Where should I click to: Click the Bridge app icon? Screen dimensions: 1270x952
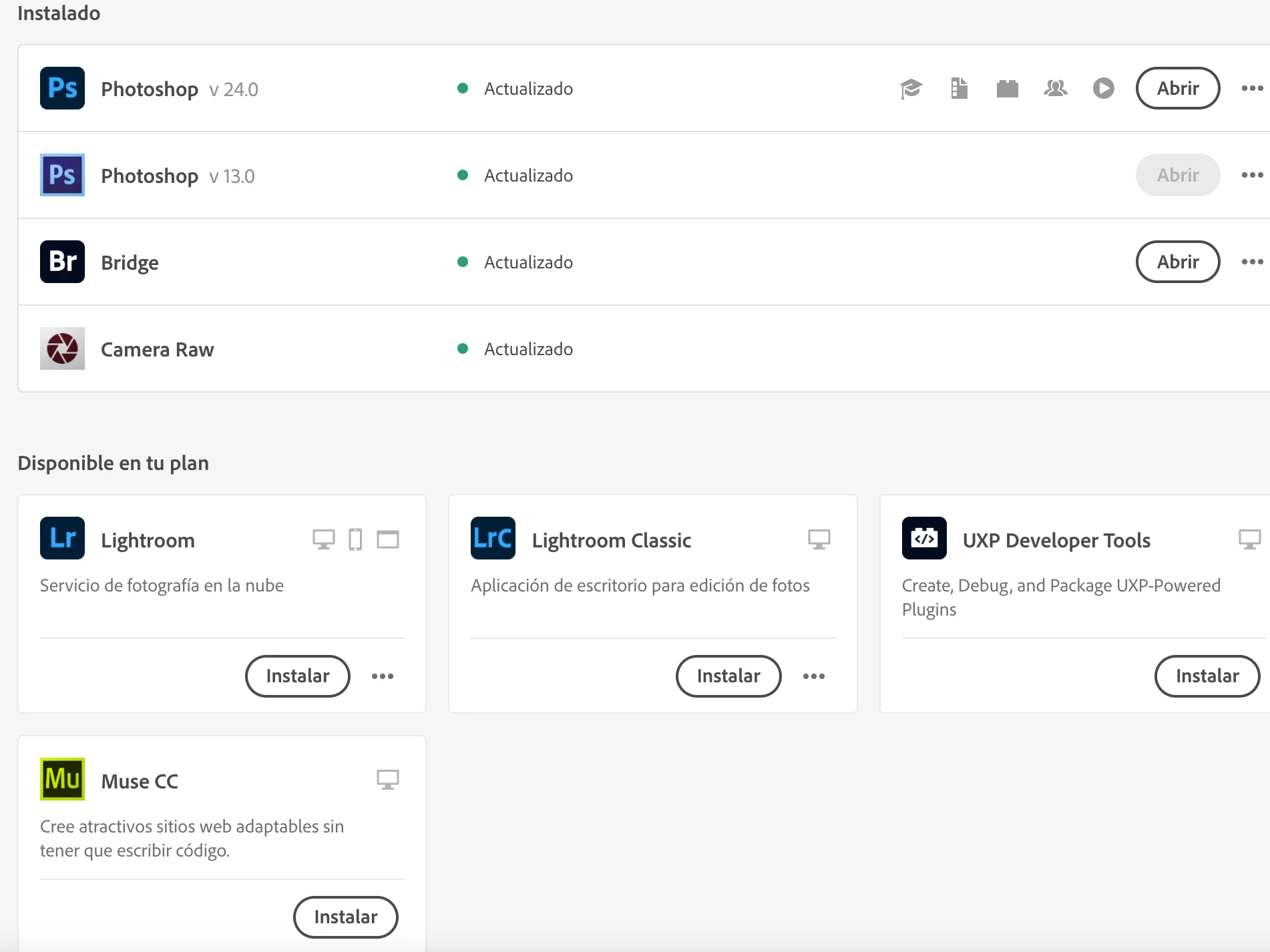[62, 262]
